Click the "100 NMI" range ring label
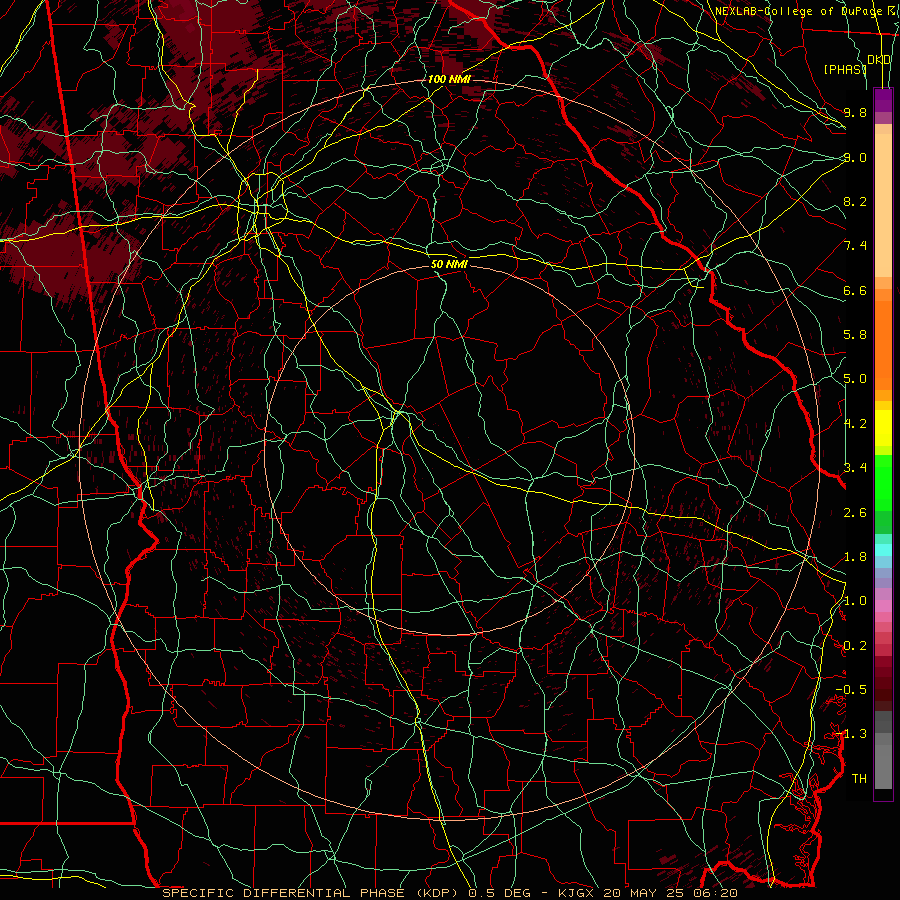 pyautogui.click(x=448, y=79)
